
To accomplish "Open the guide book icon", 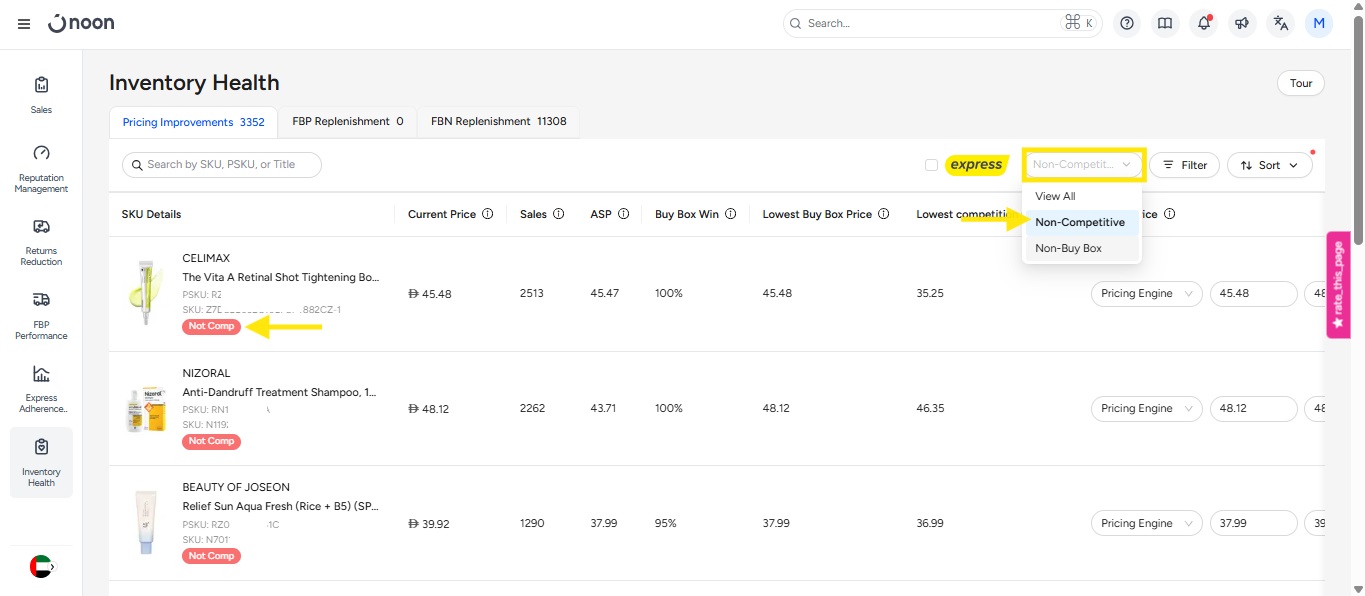I will click(x=1165, y=23).
